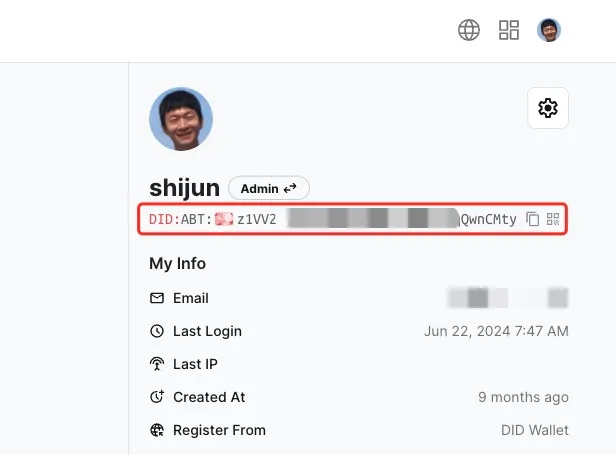Click the Last Login clock icon

pyautogui.click(x=157, y=331)
